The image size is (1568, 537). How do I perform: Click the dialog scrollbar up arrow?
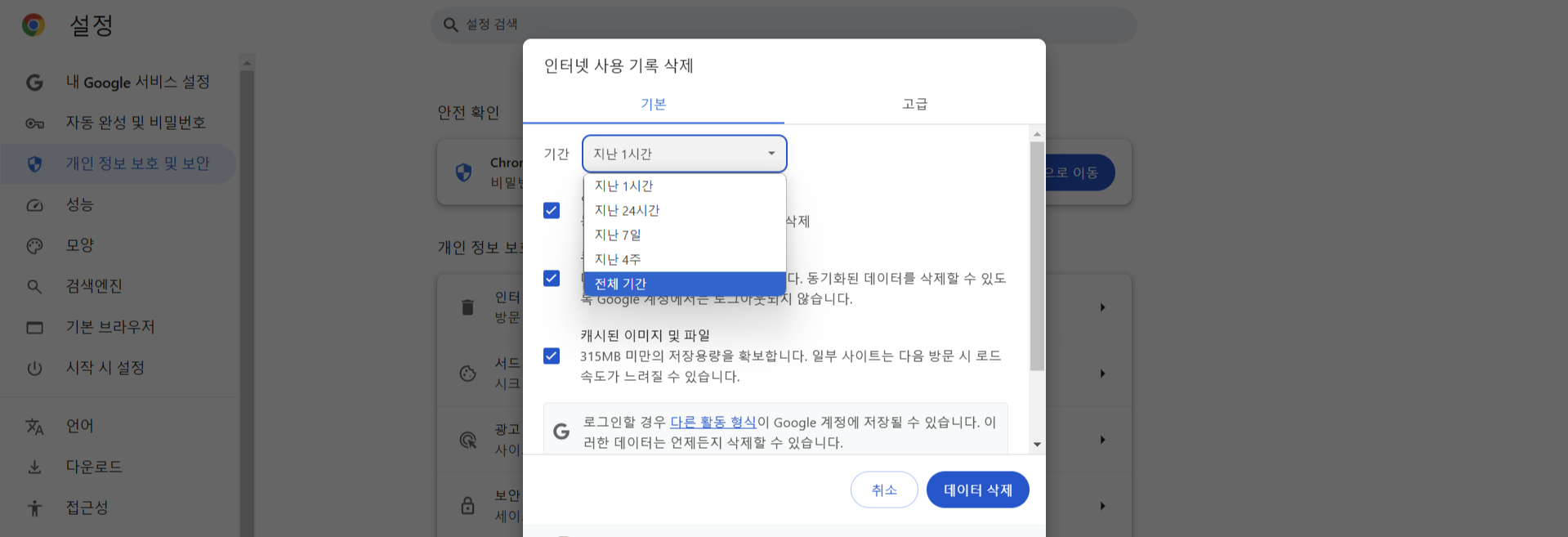tap(1037, 134)
